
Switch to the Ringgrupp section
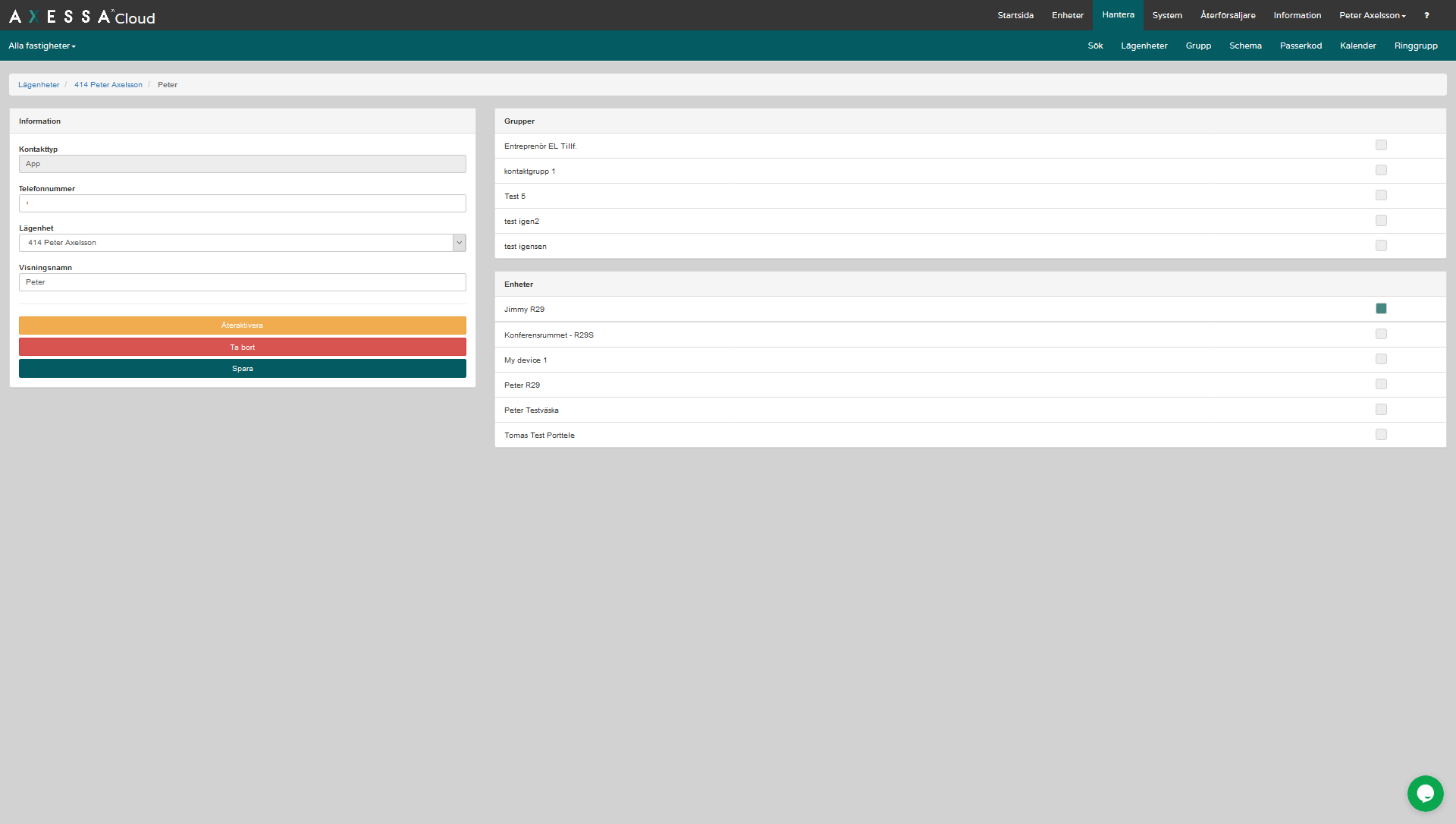1415,46
